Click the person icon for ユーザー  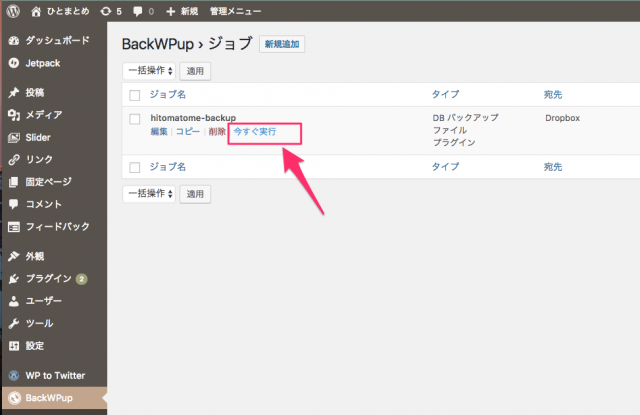14,301
